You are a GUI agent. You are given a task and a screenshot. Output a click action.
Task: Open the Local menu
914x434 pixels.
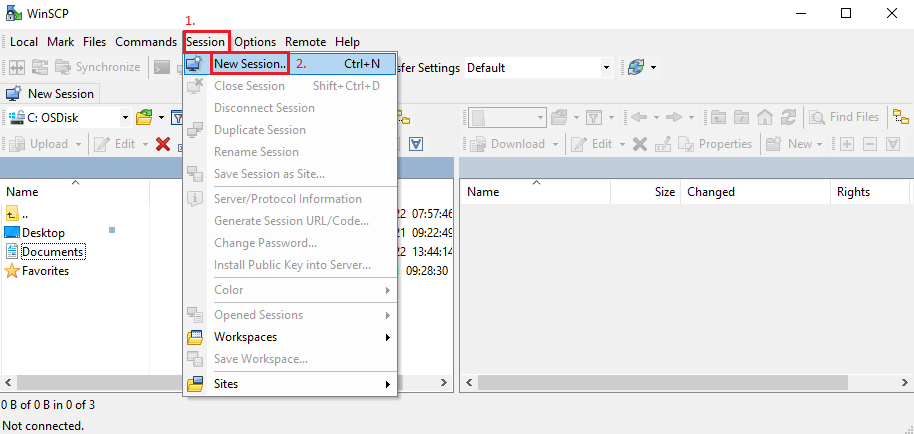tap(24, 42)
